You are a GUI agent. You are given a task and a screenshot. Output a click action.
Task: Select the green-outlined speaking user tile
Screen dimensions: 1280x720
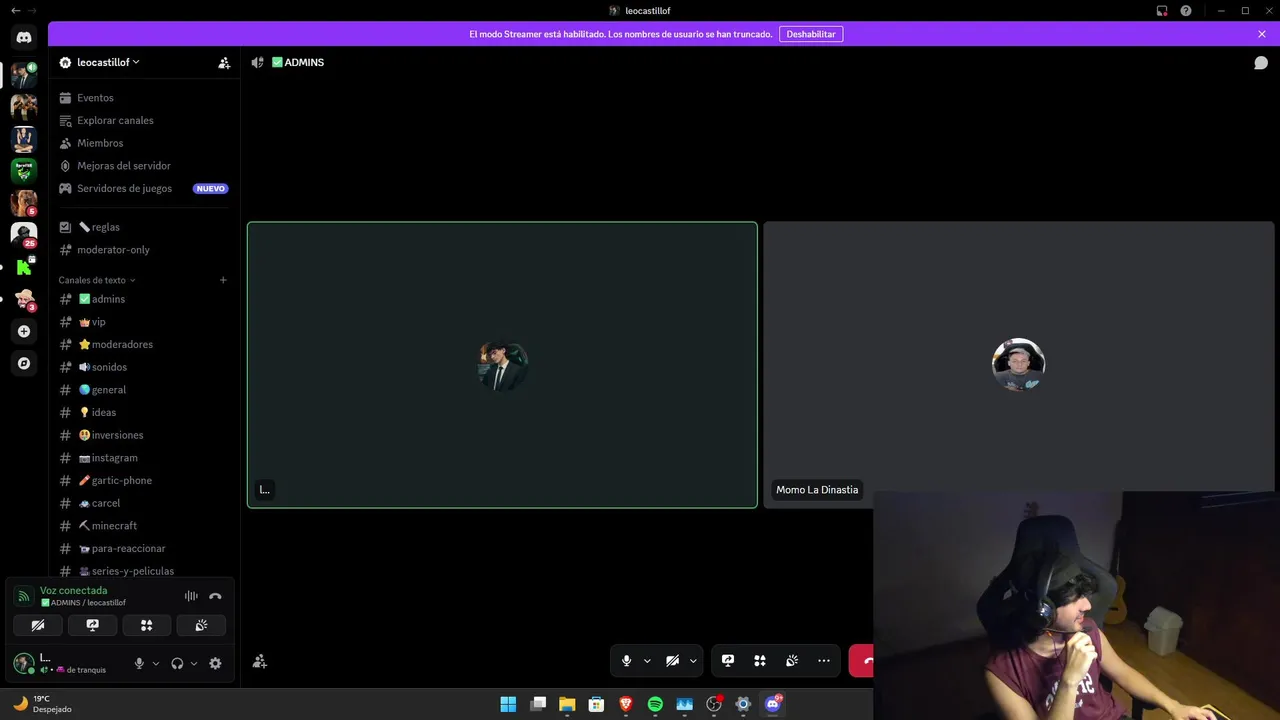pyautogui.click(x=502, y=365)
